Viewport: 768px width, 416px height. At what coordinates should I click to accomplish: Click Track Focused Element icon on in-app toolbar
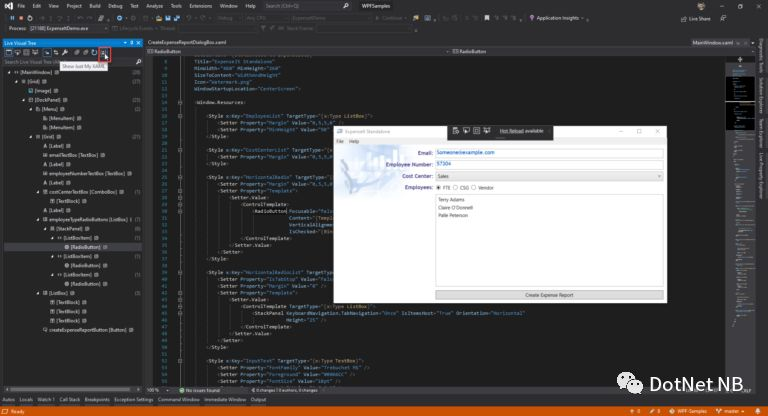(x=486, y=131)
